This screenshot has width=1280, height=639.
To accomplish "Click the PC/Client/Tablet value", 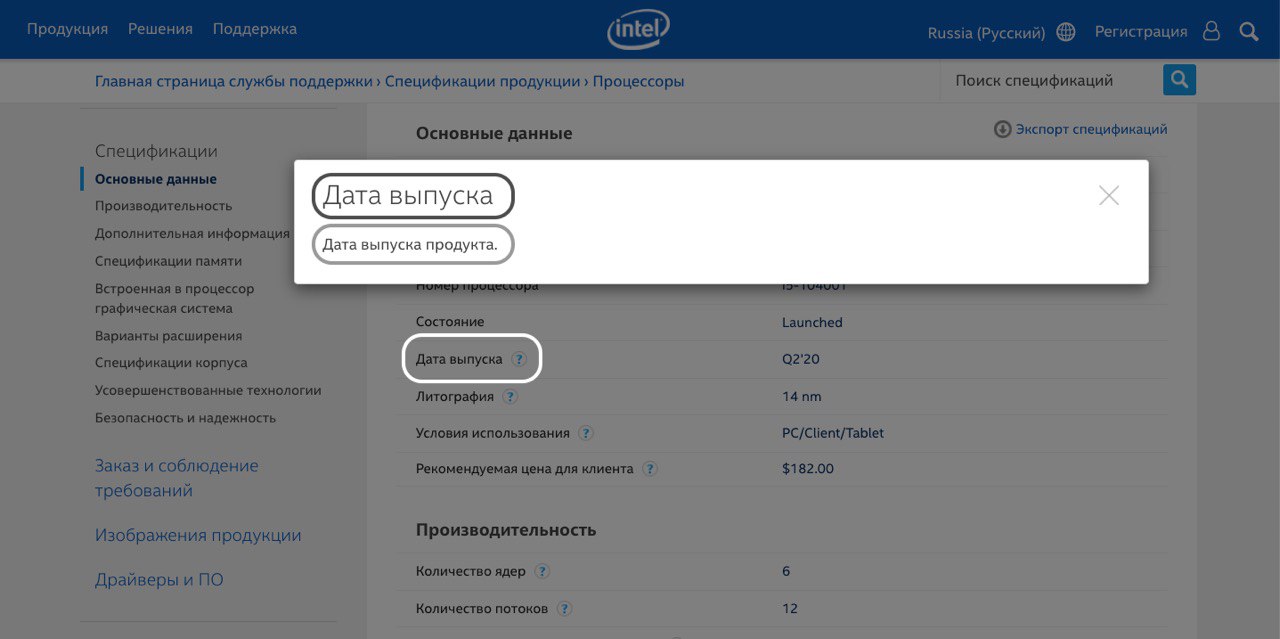I will coord(833,433).
